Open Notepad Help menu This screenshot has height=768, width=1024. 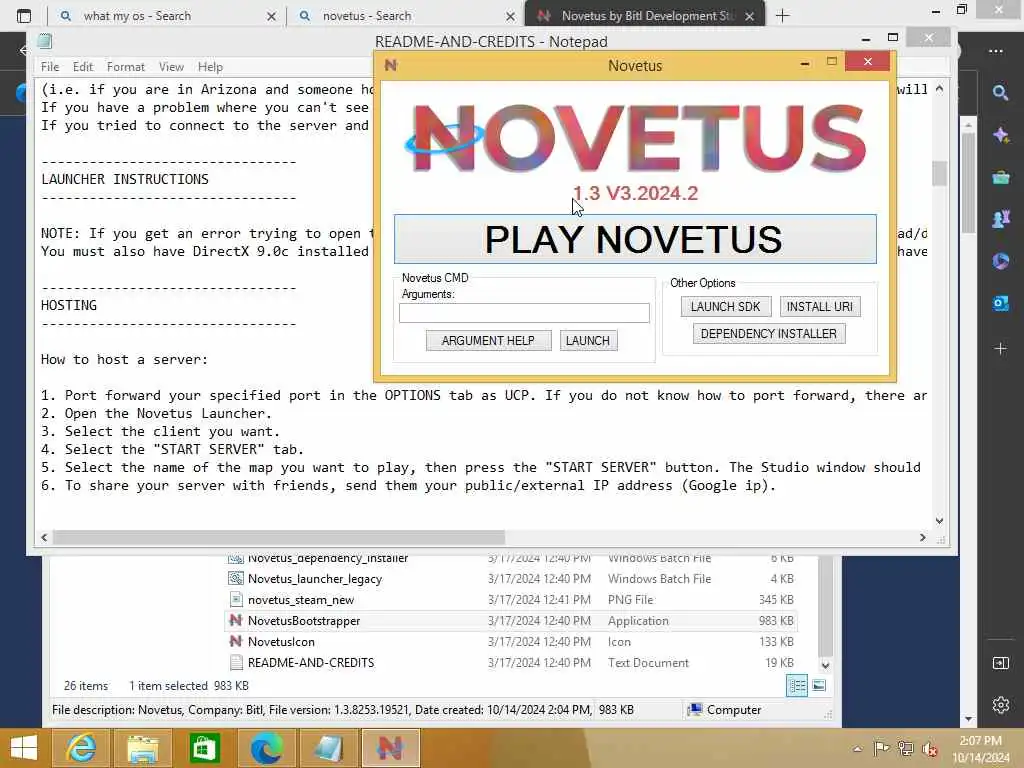210,67
